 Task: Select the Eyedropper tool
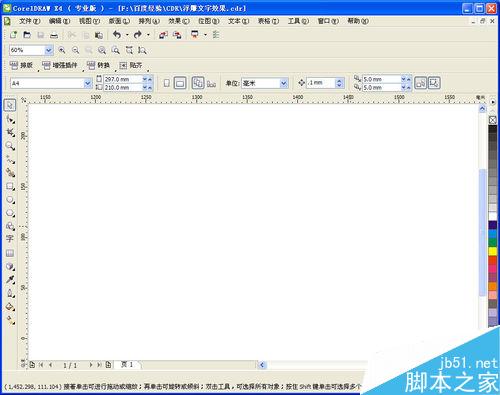(x=10, y=280)
